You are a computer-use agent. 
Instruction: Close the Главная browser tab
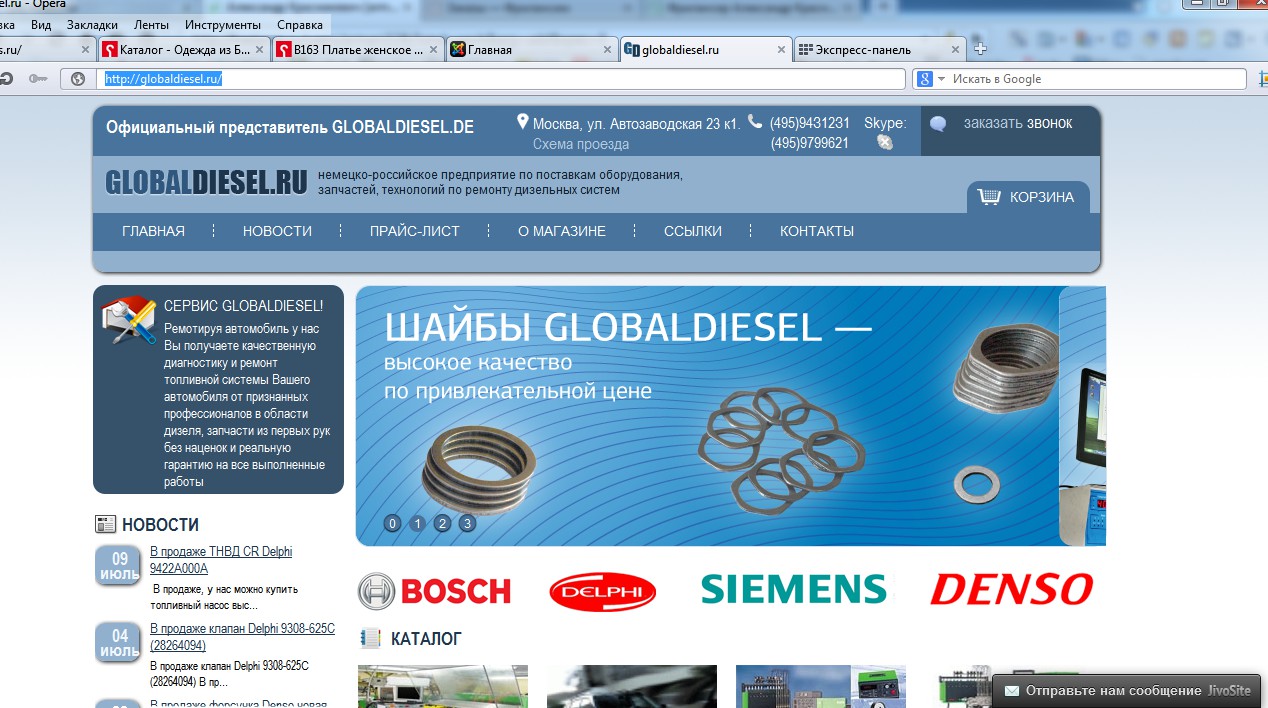[x=606, y=49]
